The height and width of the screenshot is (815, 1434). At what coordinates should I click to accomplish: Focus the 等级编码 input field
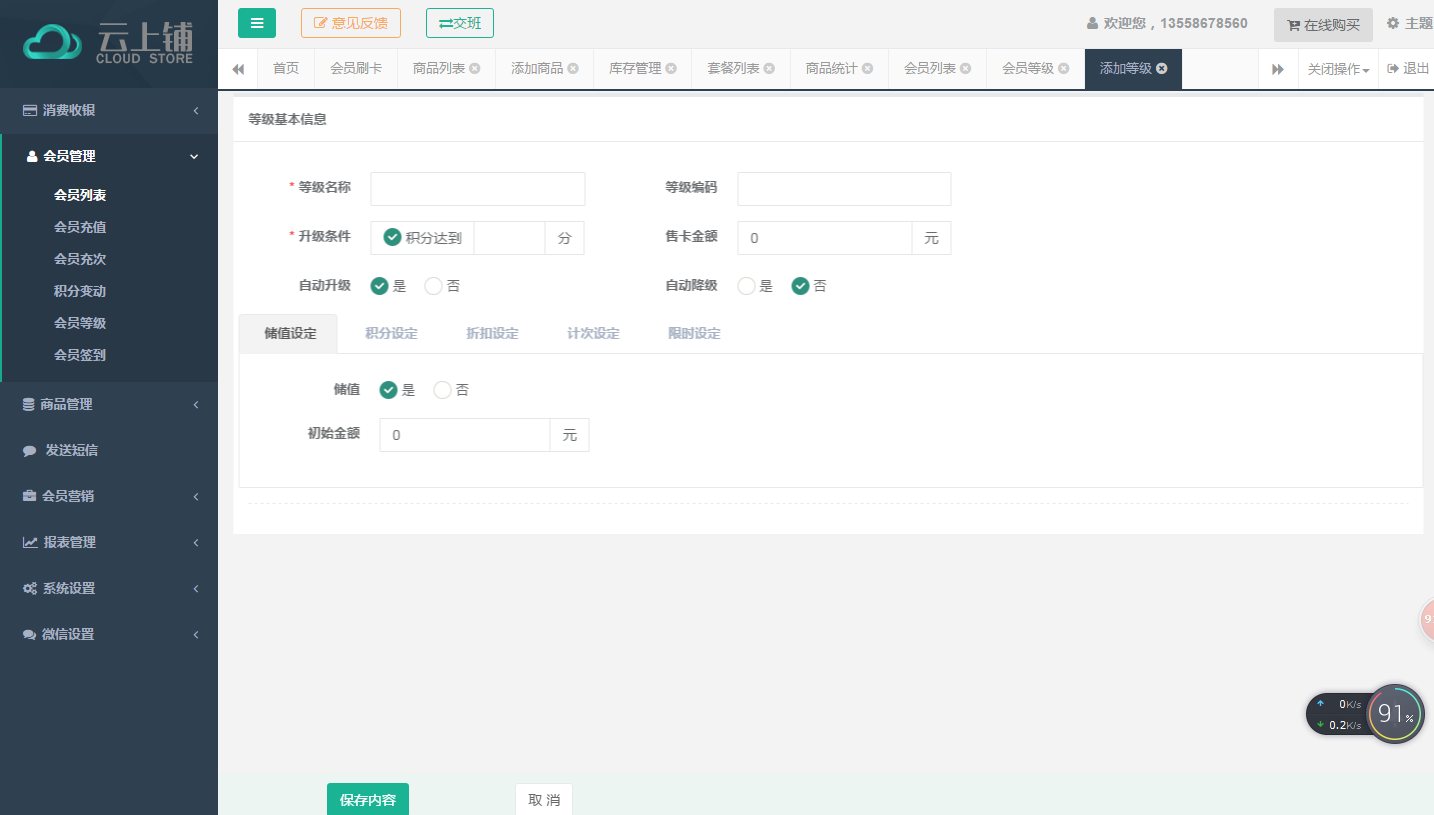[844, 189]
